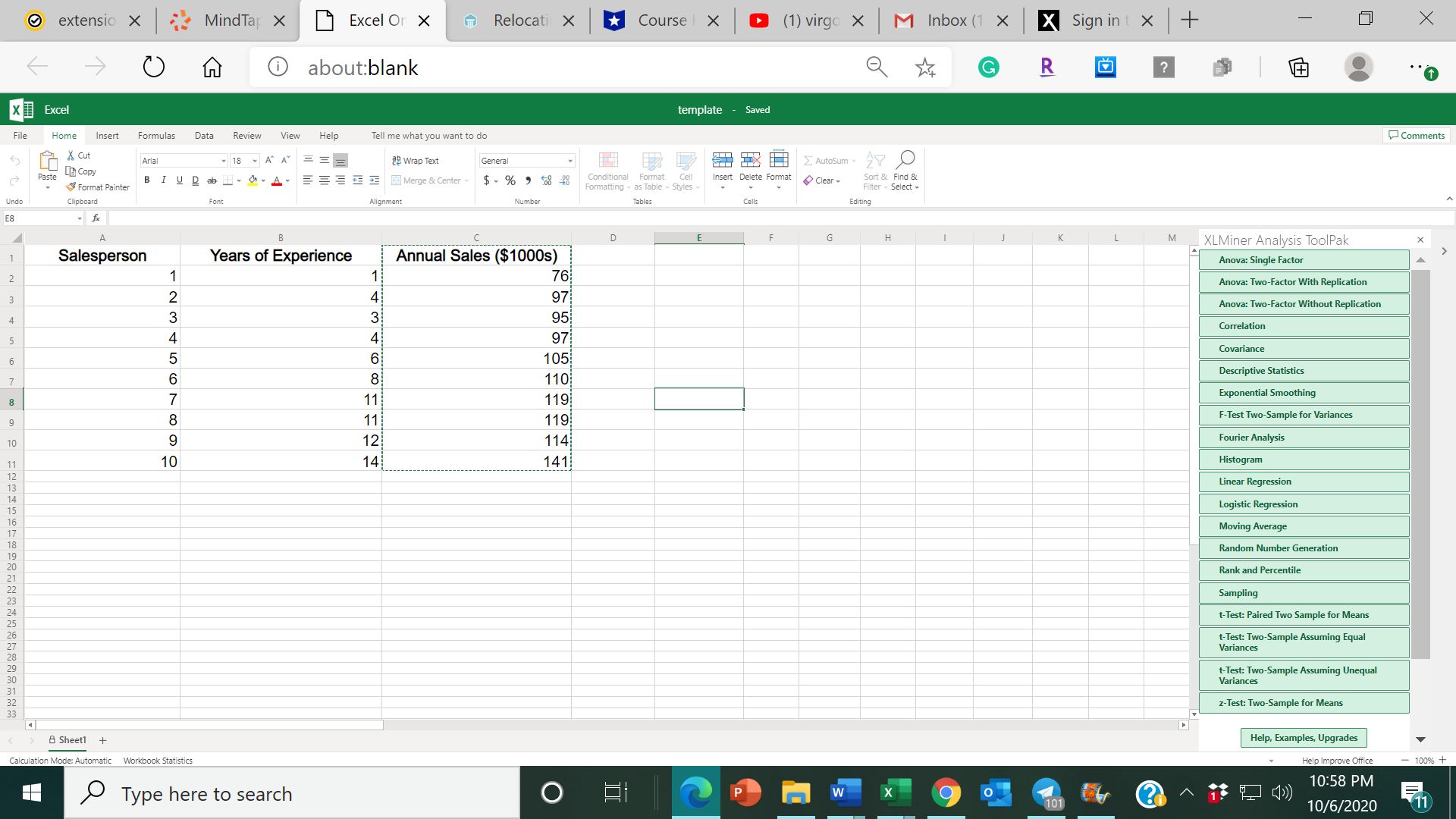Viewport: 1456px width, 819px height.
Task: Open the Name Box dropdown arrow
Action: (x=79, y=218)
